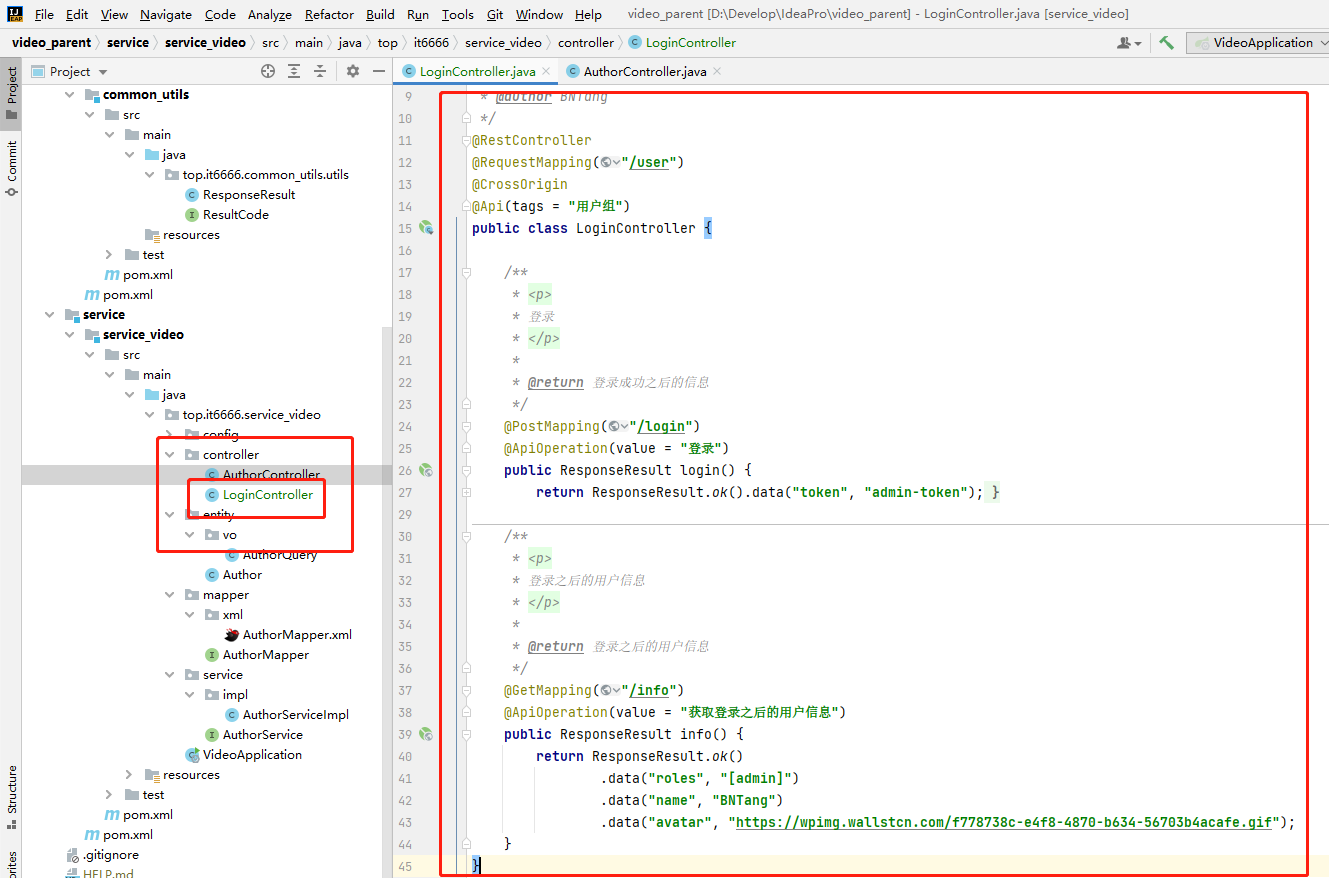Open VideoApplication run configuration dropdown
This screenshot has height=878, width=1329.
point(1258,42)
